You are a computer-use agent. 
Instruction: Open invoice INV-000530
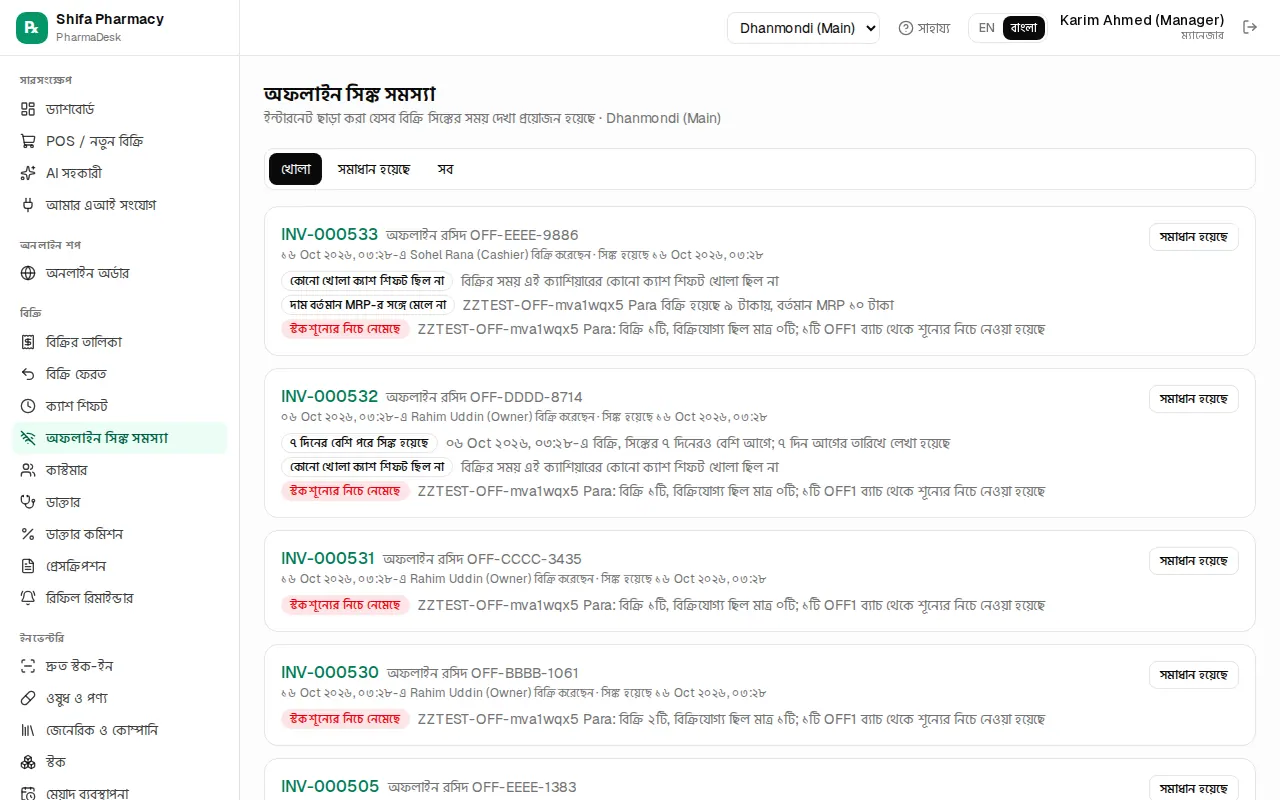click(x=330, y=673)
